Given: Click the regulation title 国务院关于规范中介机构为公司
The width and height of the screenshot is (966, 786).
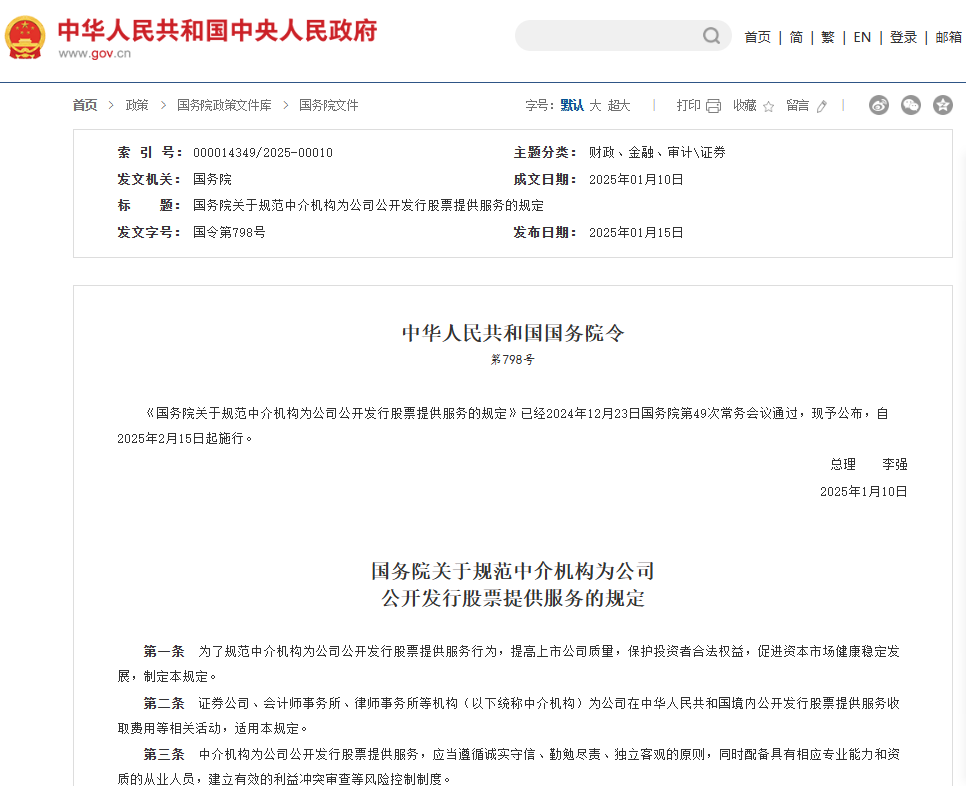Looking at the screenshot, I should click(x=513, y=571).
